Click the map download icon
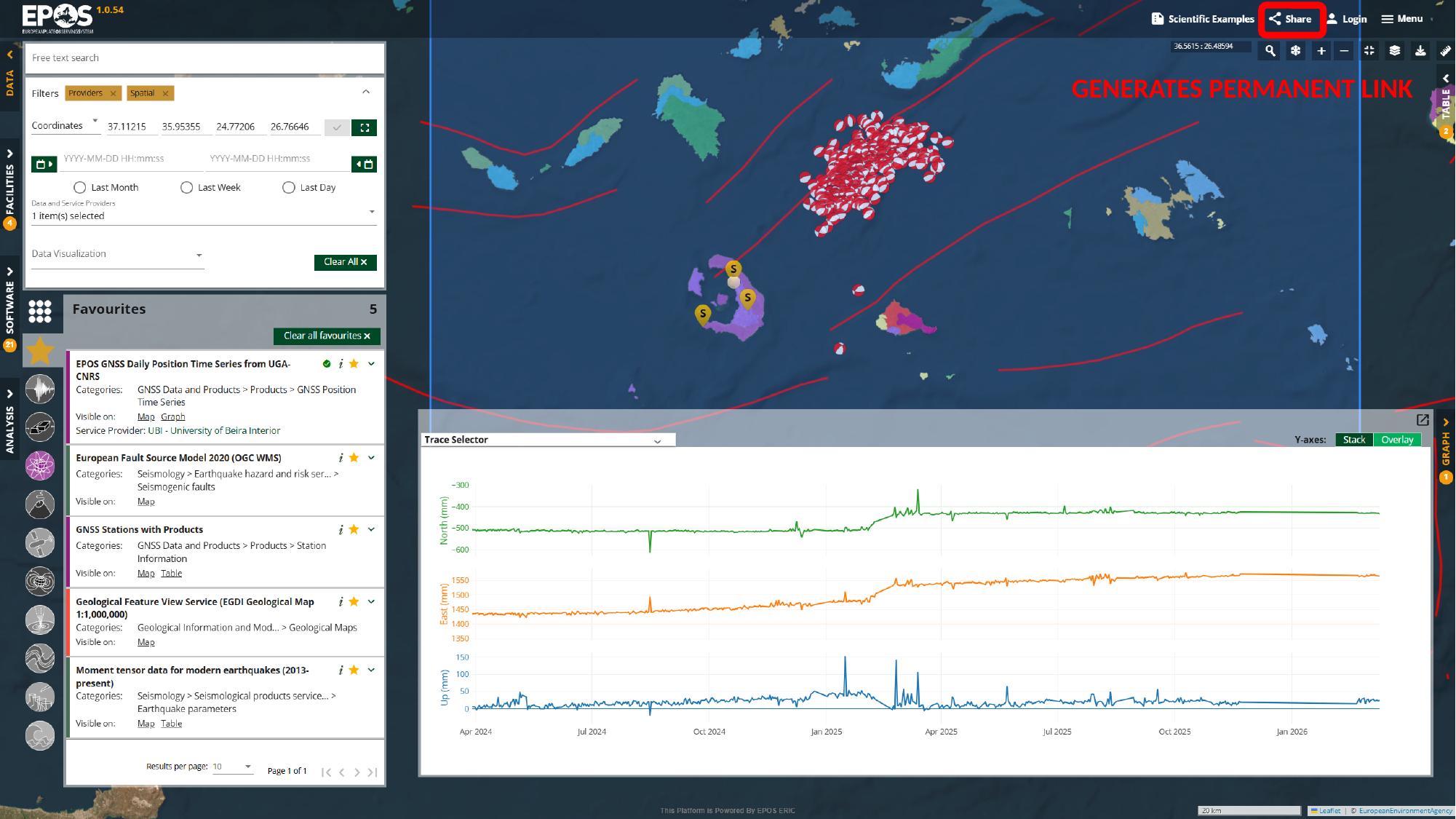Screen dimensions: 1456x819 click(x=1420, y=51)
